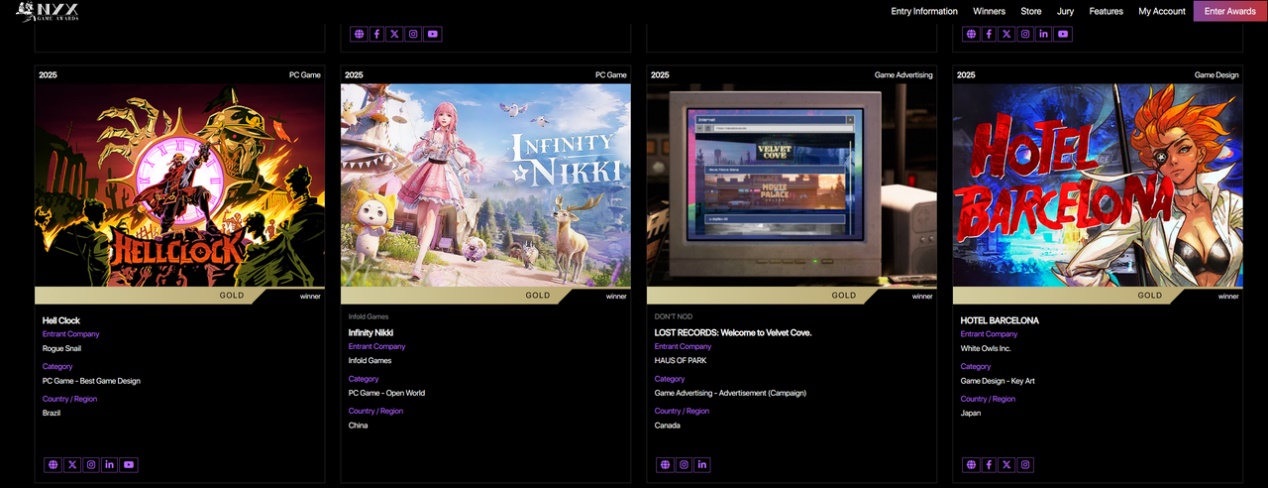This screenshot has height=488, width=1268.
Task: Open HOTEL BARCELONA's Instagram icon
Action: 1025,465
